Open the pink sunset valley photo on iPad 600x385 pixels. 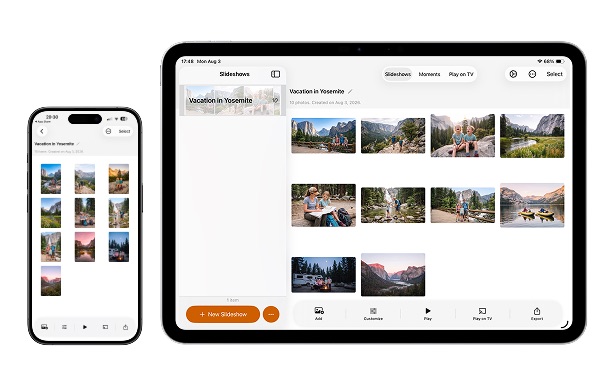pyautogui.click(x=393, y=274)
